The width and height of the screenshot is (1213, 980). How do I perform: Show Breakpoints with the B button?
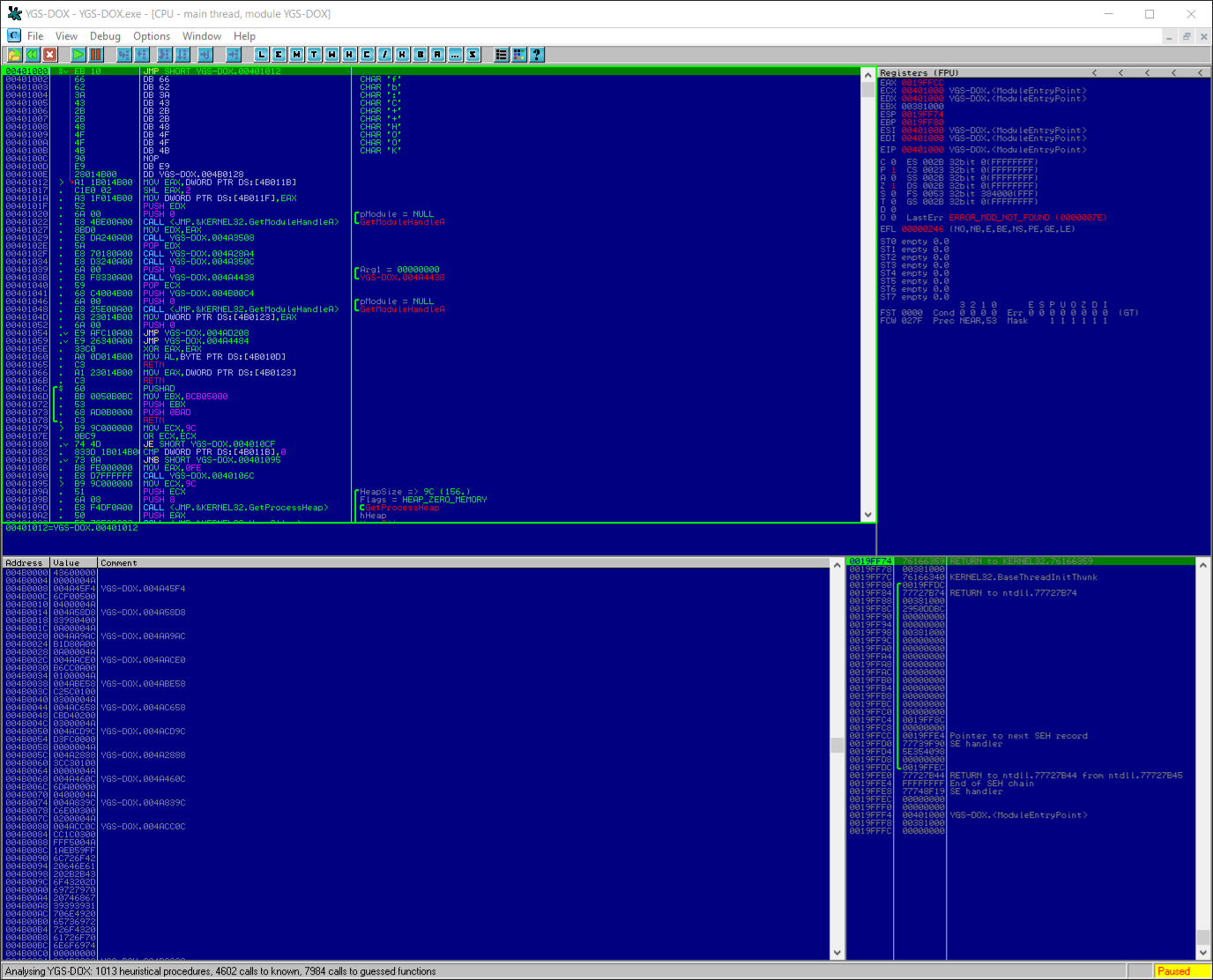(420, 55)
